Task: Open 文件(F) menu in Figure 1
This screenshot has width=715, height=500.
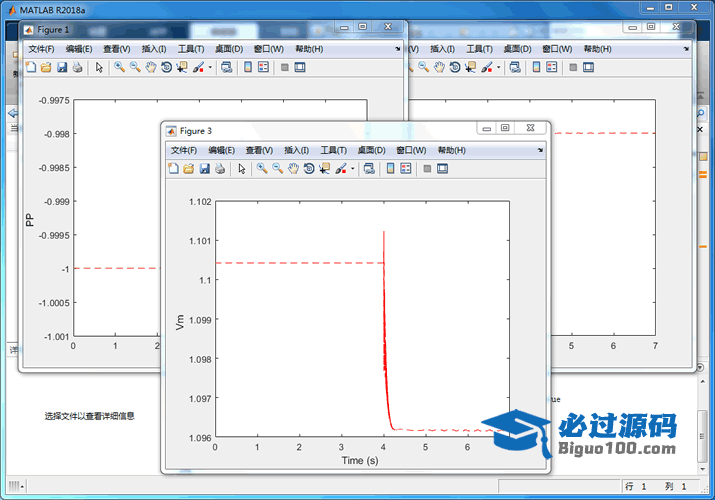Action: click(41, 49)
